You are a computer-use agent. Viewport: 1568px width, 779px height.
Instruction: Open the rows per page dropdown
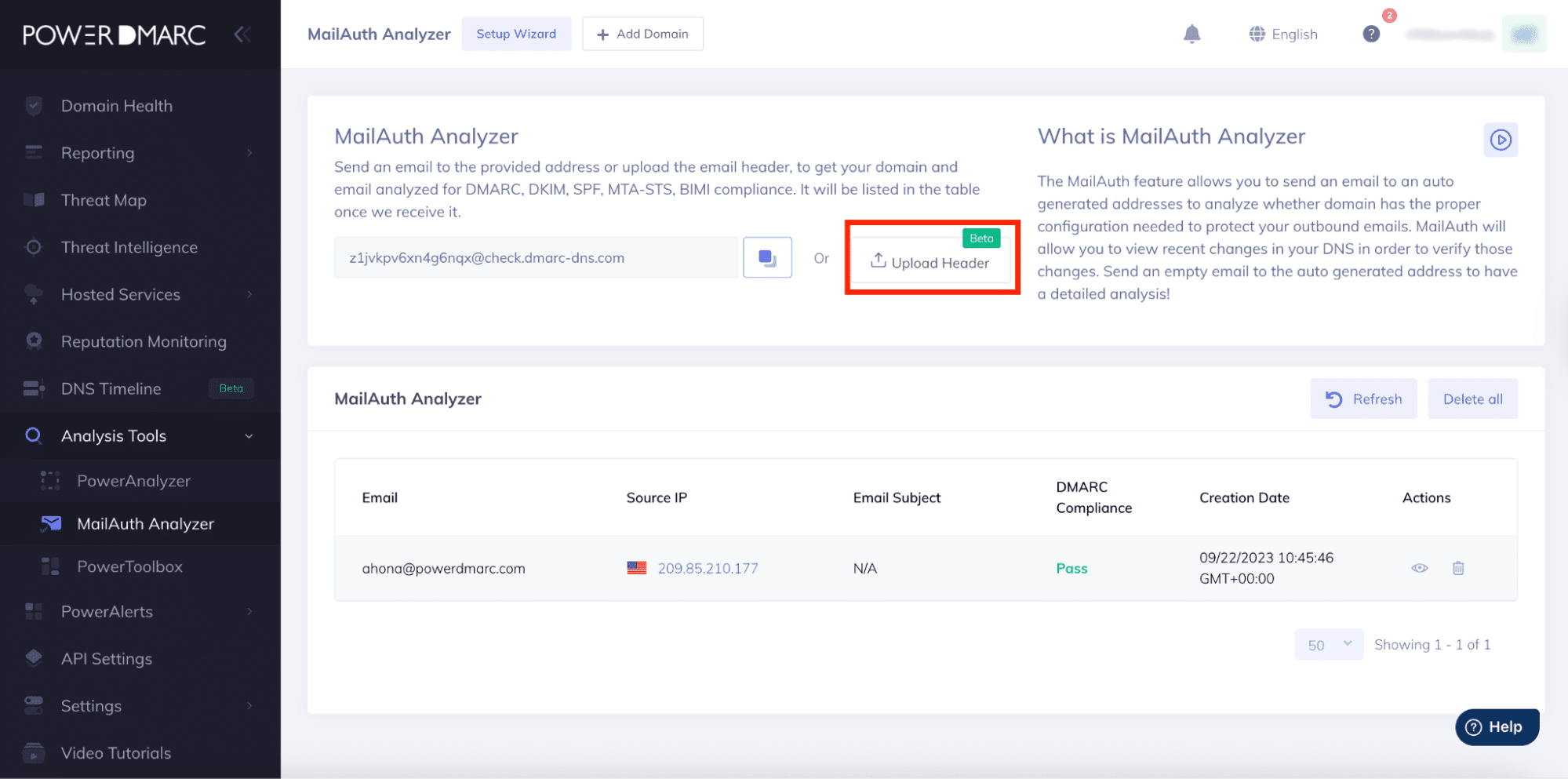pyautogui.click(x=1328, y=645)
